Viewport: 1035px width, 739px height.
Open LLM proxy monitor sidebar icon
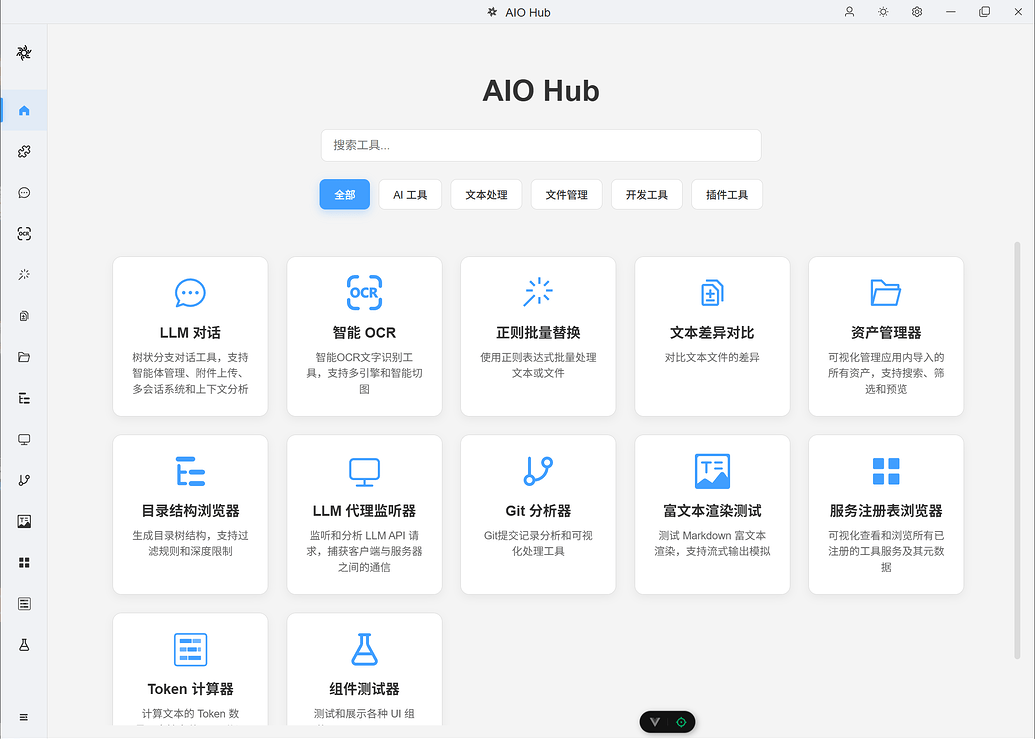(24, 439)
